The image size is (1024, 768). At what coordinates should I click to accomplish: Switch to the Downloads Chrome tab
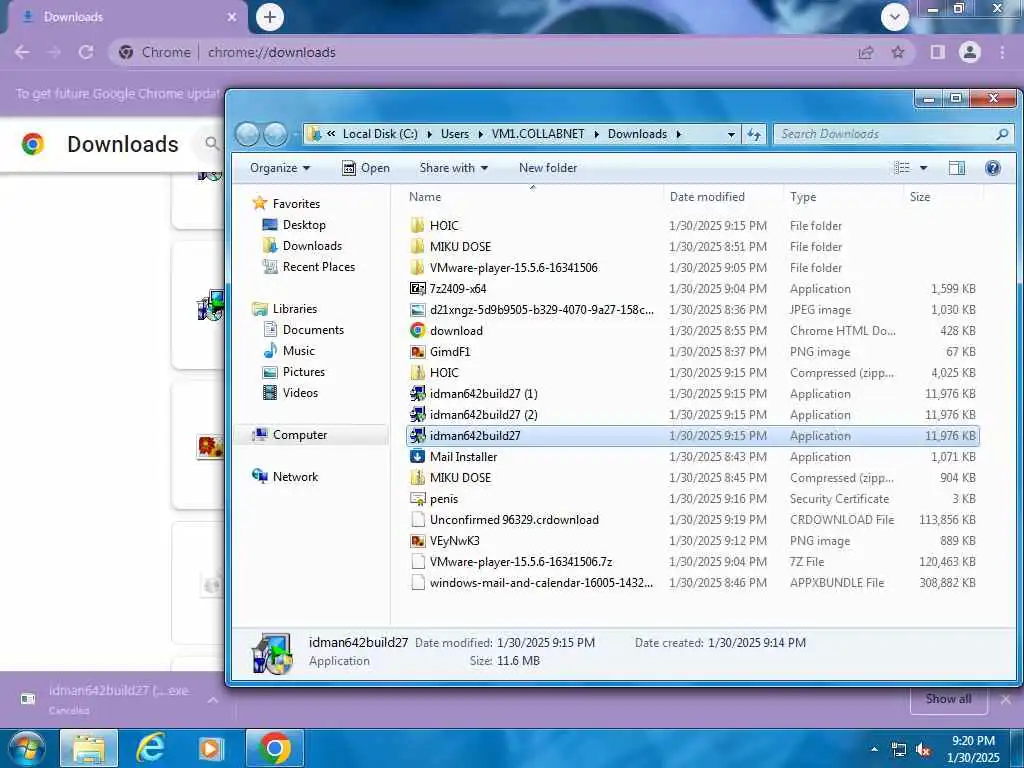[x=127, y=17]
